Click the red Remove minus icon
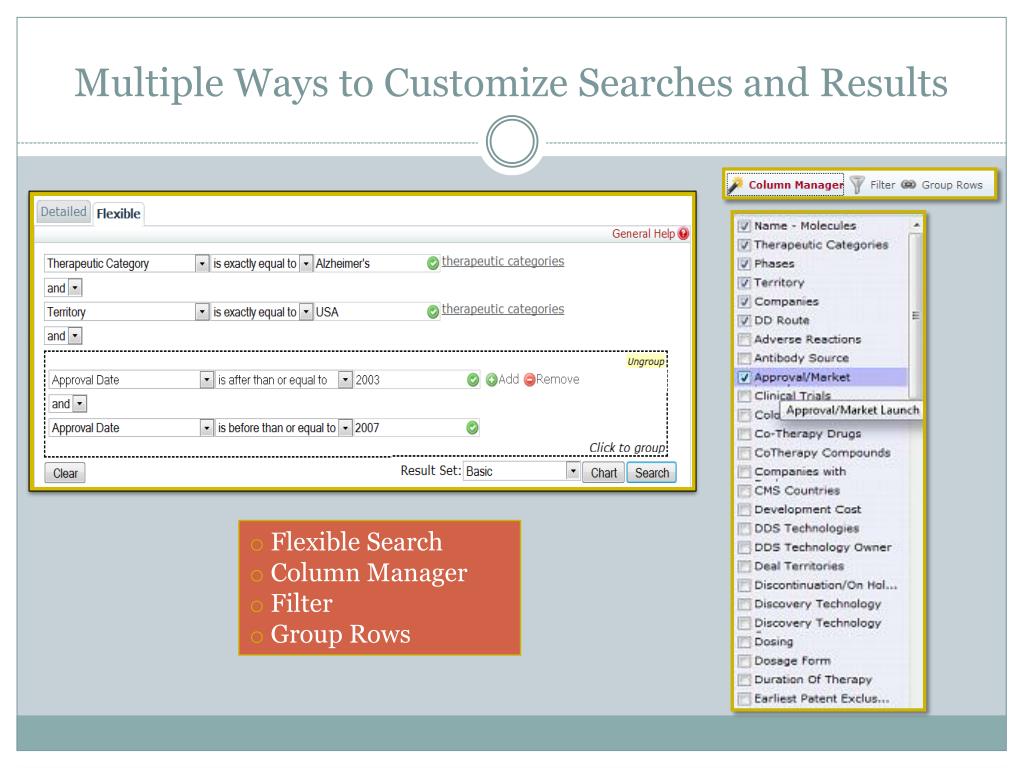Image resolution: width=1024 pixels, height=768 pixels. click(x=530, y=379)
